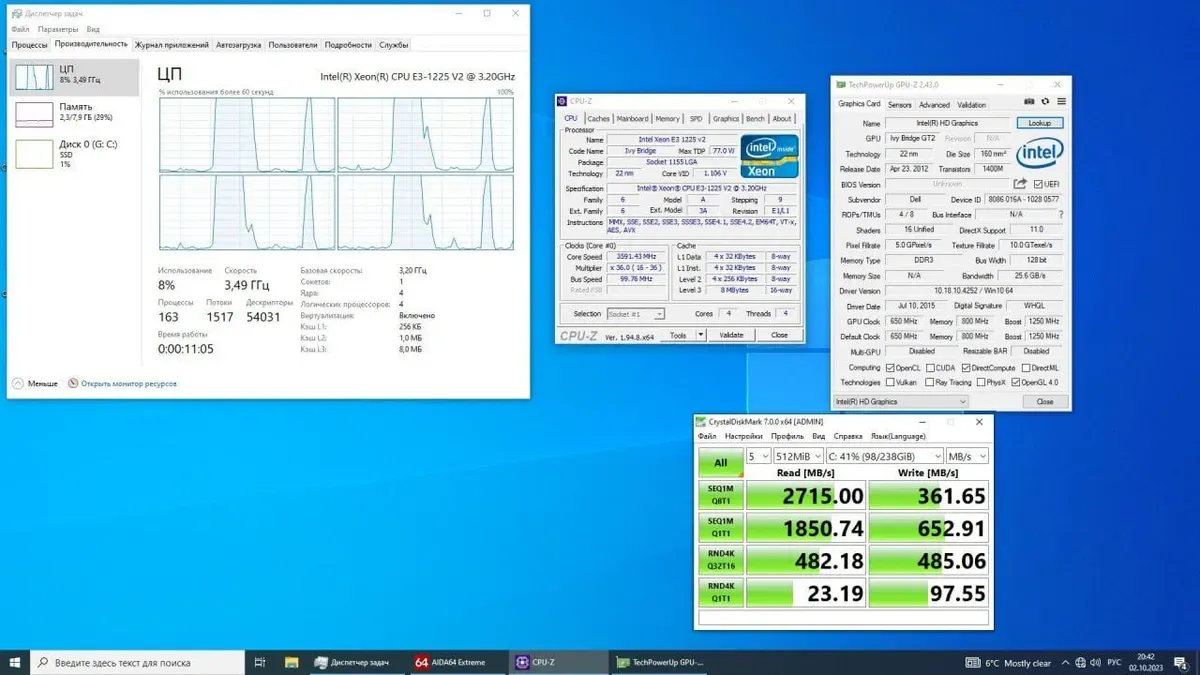The image size is (1200, 675).
Task: Click the Task View taskbar icon
Action: click(260, 662)
